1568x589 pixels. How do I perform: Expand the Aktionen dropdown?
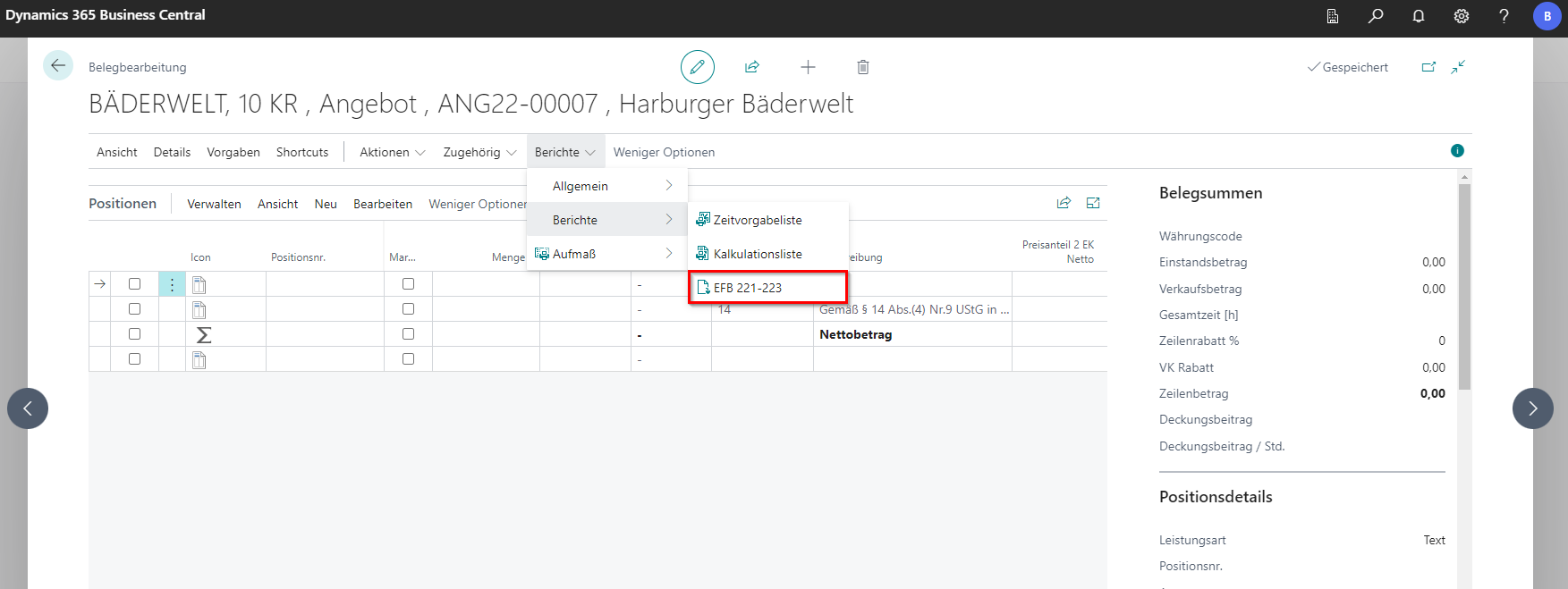pyautogui.click(x=392, y=152)
